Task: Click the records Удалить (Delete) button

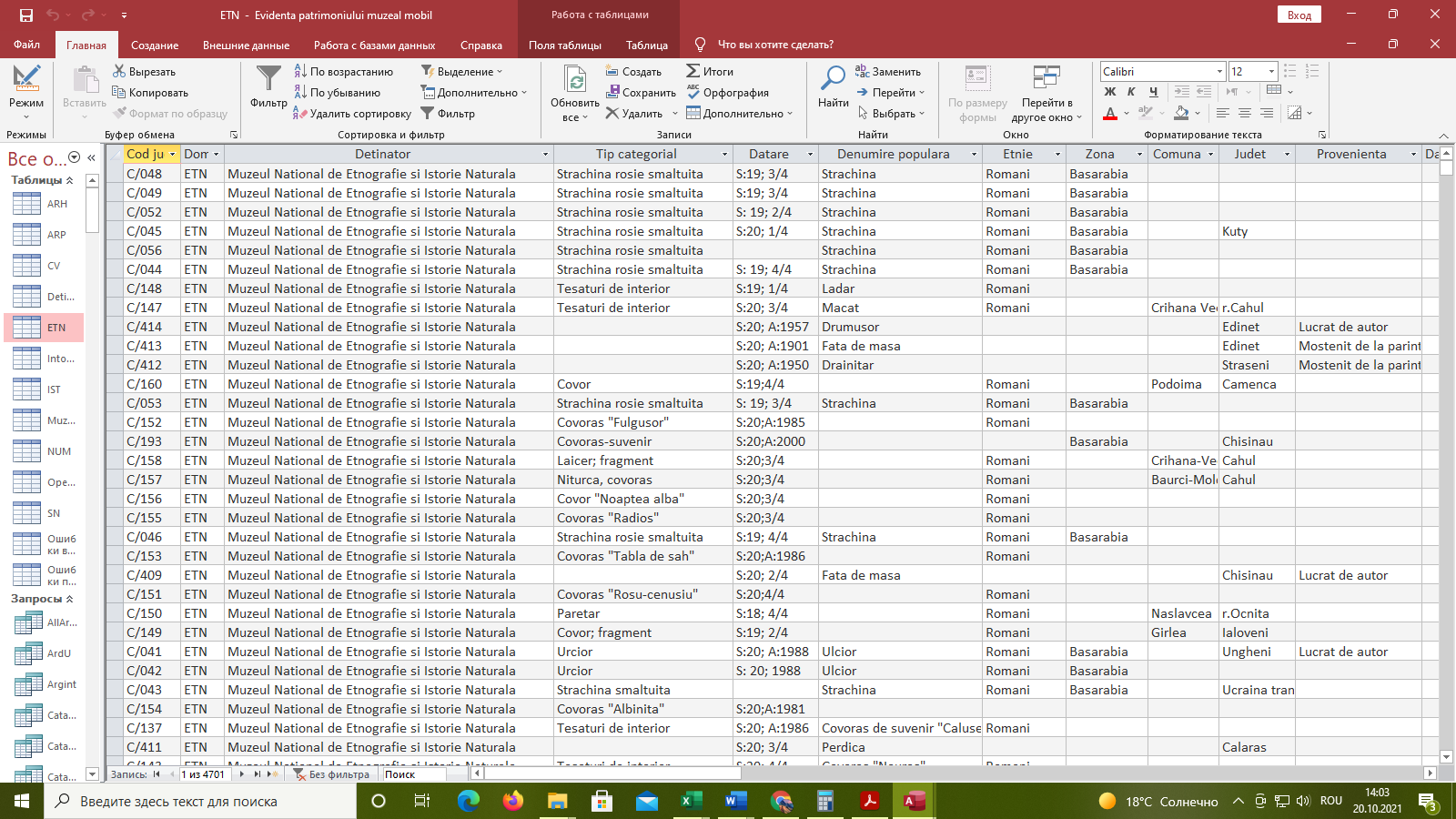Action: click(x=635, y=113)
